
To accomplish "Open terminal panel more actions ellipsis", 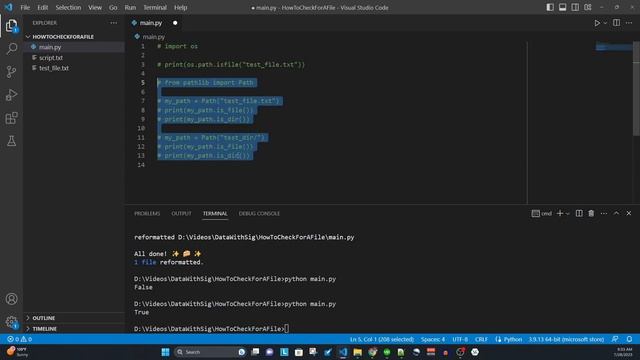I will (x=604, y=213).
